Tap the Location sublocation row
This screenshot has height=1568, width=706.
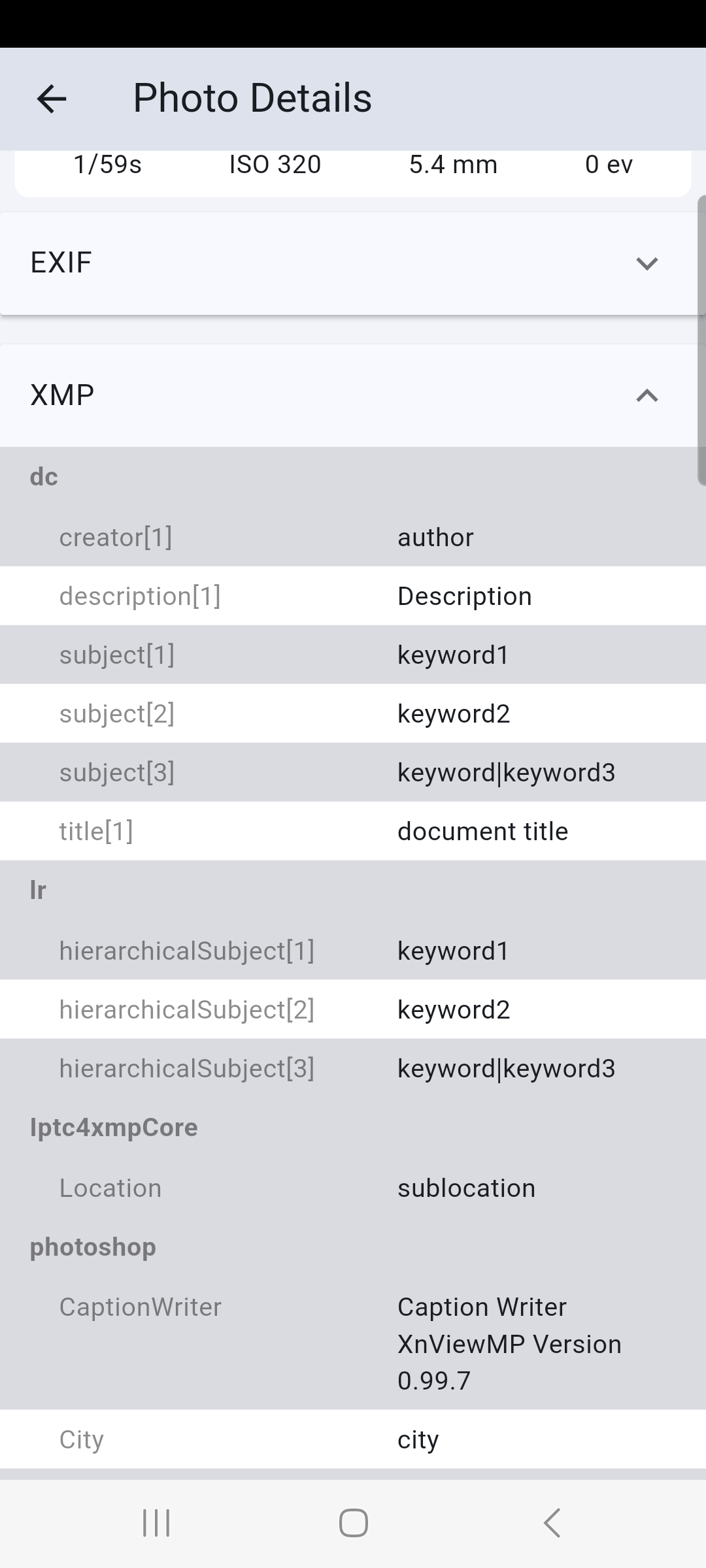(x=353, y=1188)
